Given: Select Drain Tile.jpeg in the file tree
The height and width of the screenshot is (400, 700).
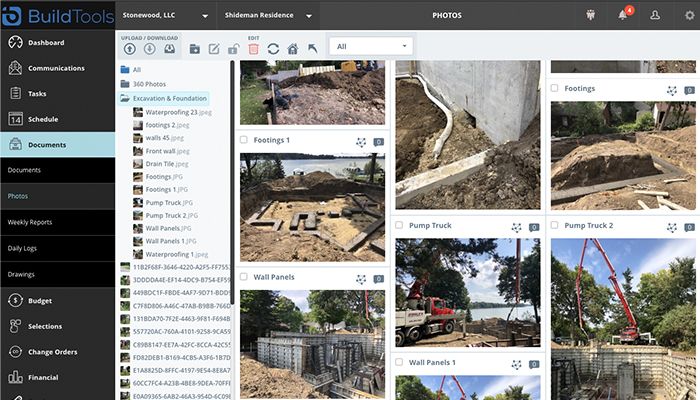Looking at the screenshot, I should pos(161,164).
